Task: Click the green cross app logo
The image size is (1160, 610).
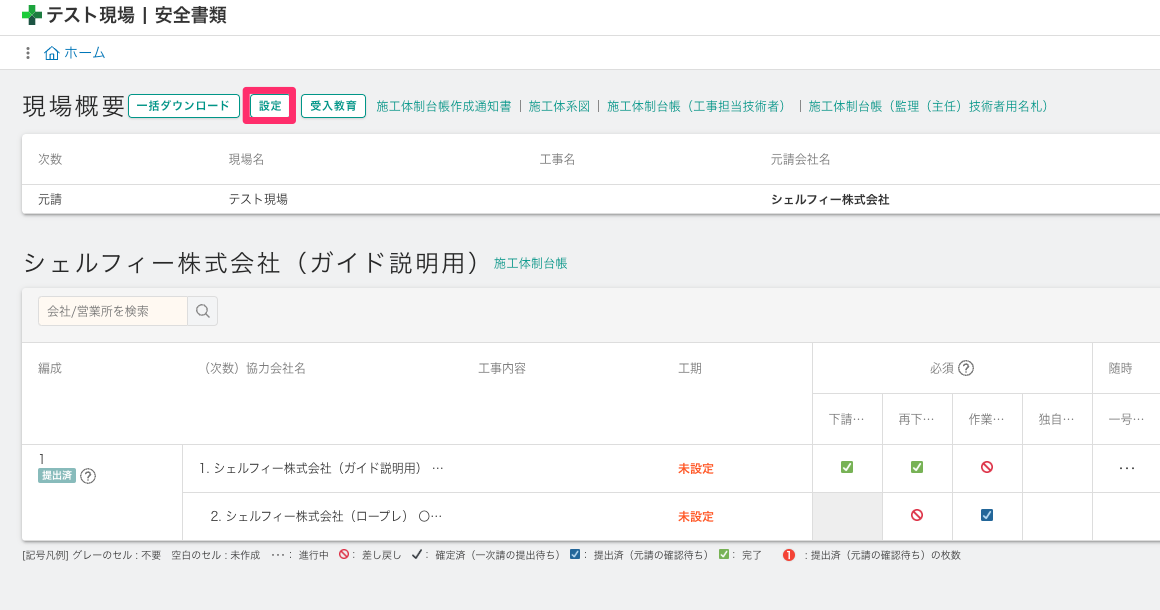Action: coord(32,15)
